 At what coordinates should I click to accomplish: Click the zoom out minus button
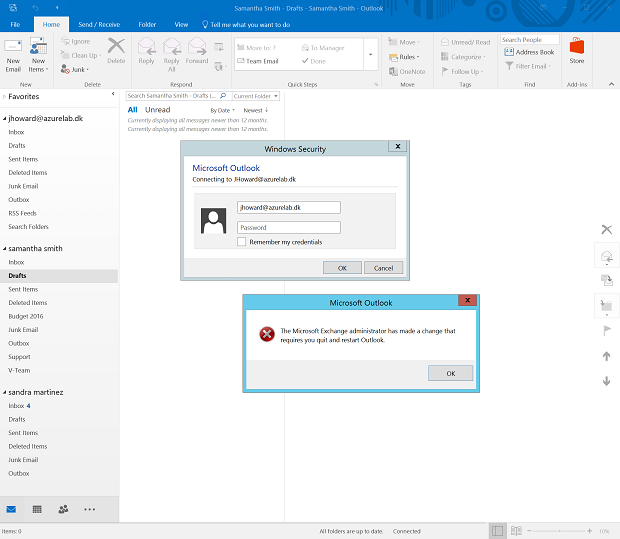(529, 531)
